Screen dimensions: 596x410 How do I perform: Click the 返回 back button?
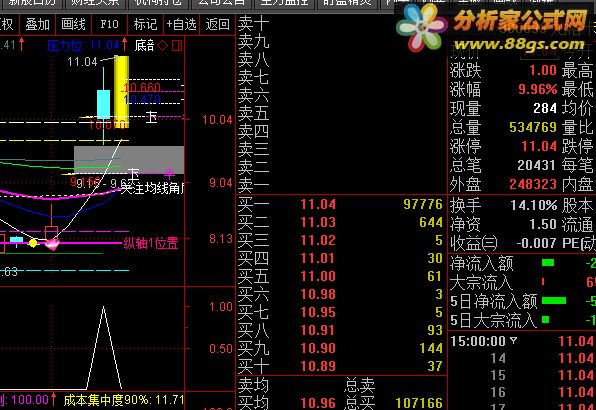217,25
